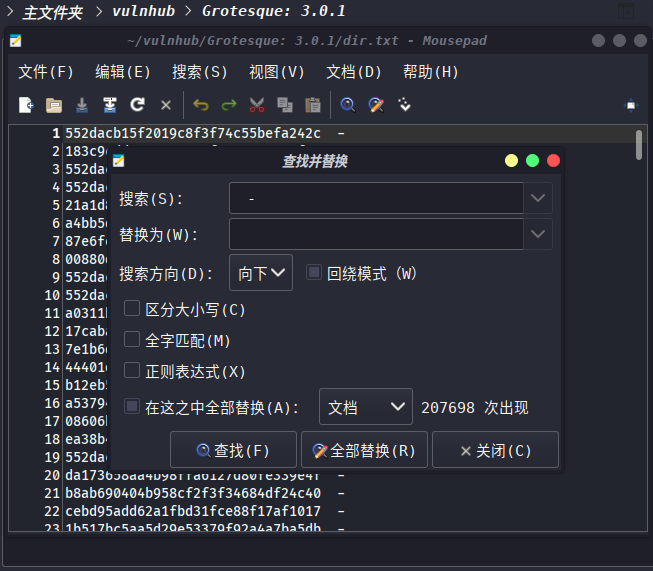Click the 207698 次出现 occurrence count

(x=474, y=407)
